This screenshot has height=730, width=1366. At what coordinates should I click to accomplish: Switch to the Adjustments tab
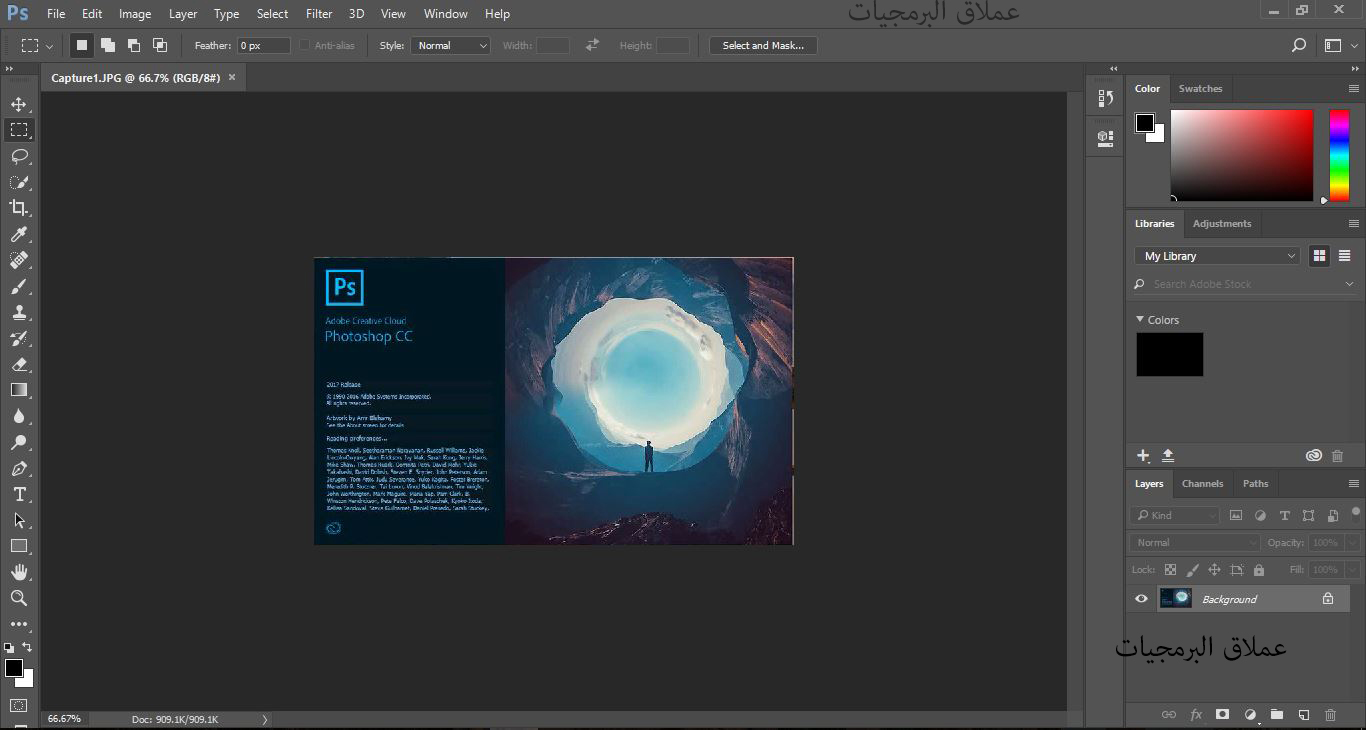point(1222,224)
